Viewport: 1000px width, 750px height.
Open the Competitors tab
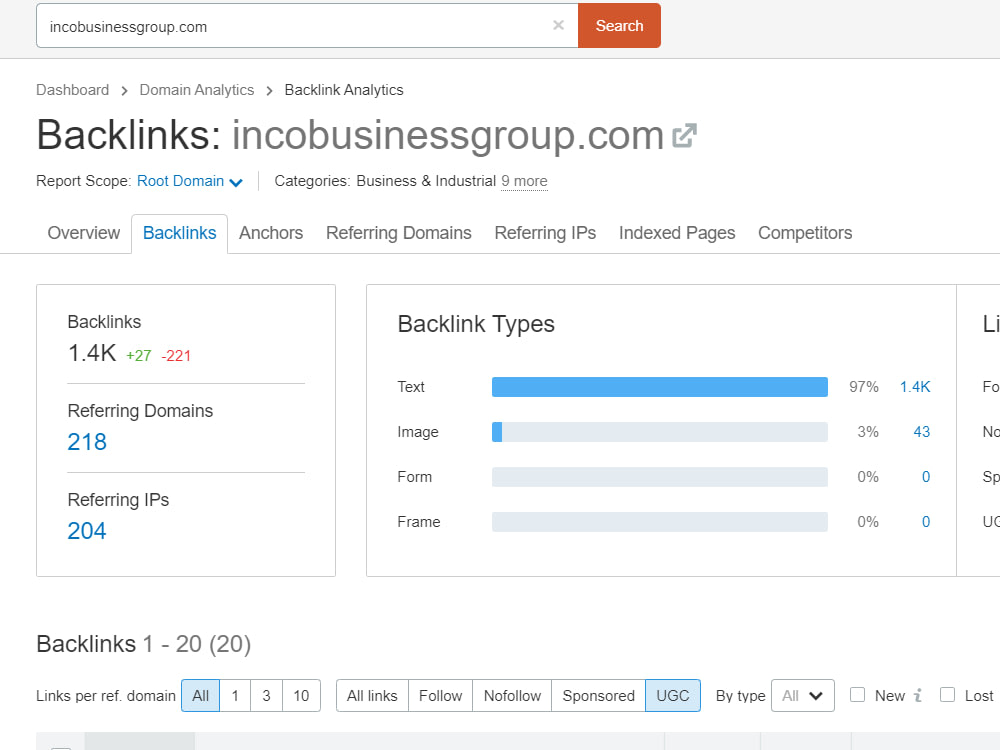[x=805, y=233]
